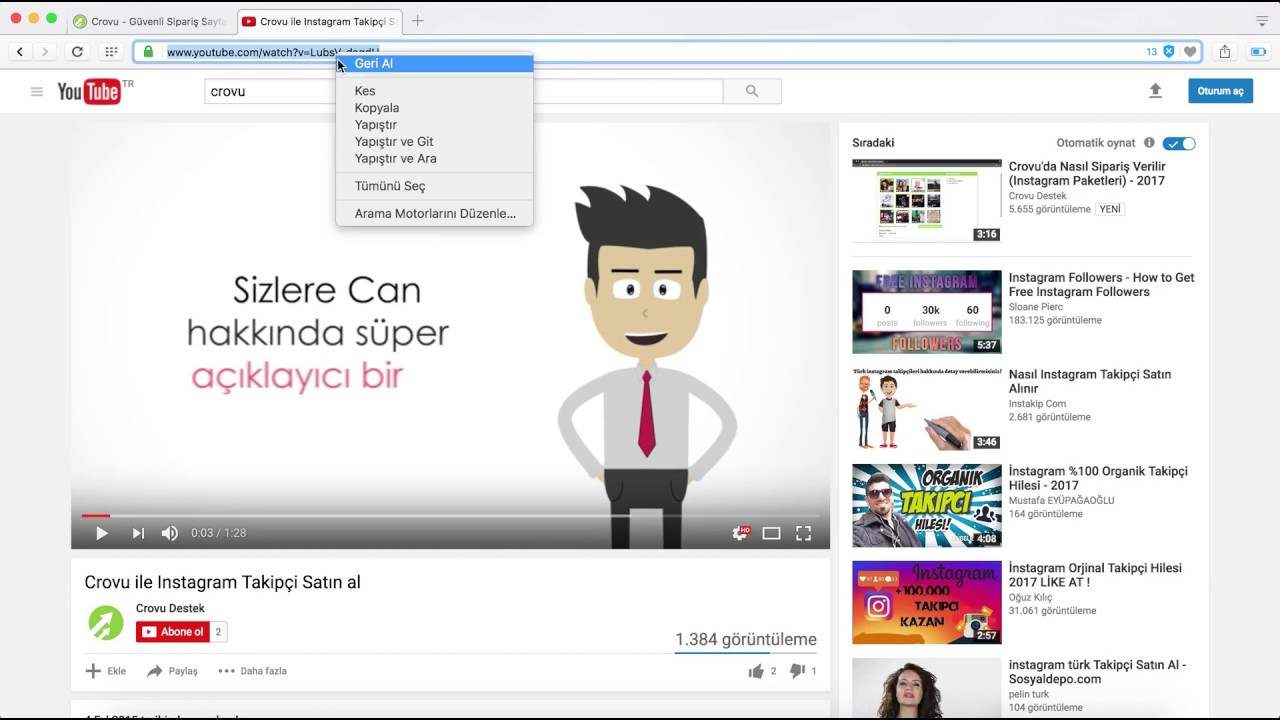Go to the YouTube home logo
Image resolution: width=1280 pixels, height=720 pixels.
click(89, 92)
